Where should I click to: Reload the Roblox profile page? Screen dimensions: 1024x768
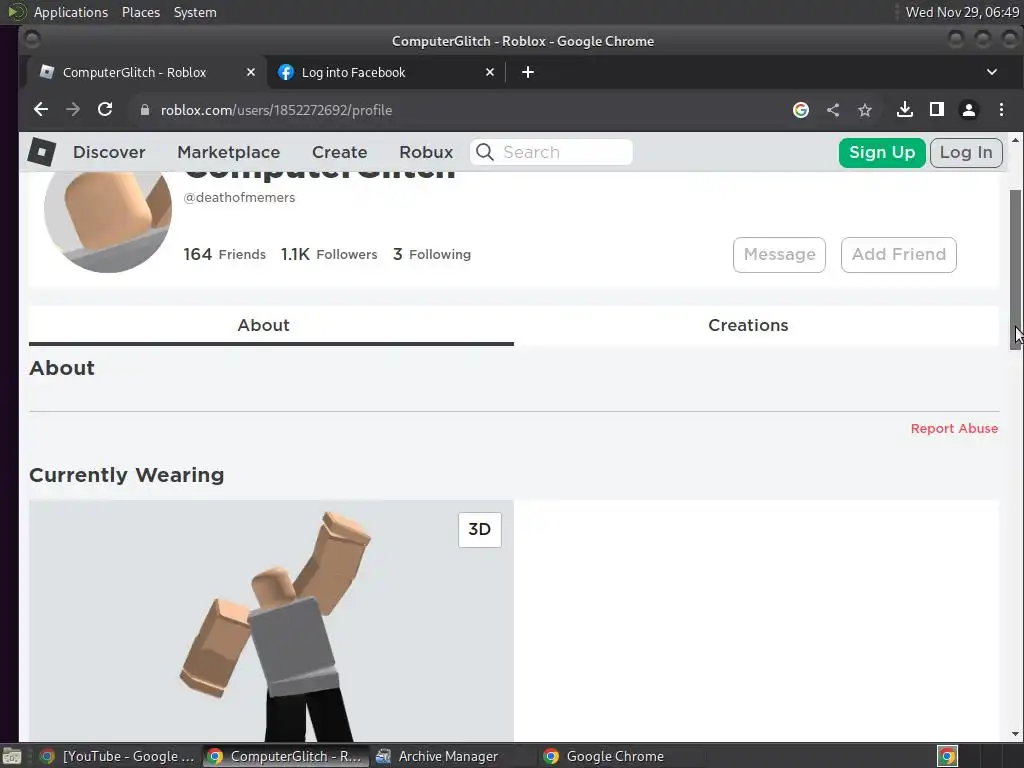pos(105,110)
